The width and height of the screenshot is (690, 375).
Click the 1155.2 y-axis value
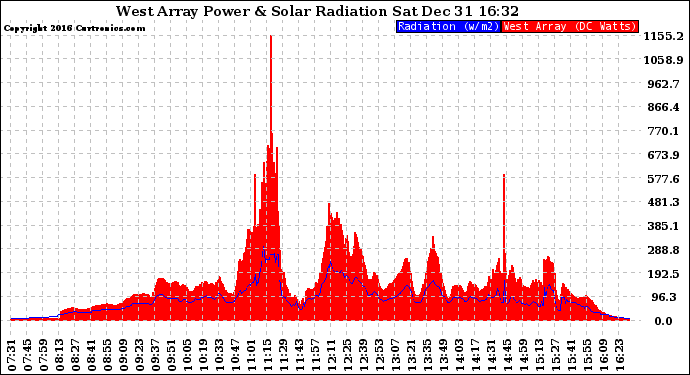coord(663,36)
